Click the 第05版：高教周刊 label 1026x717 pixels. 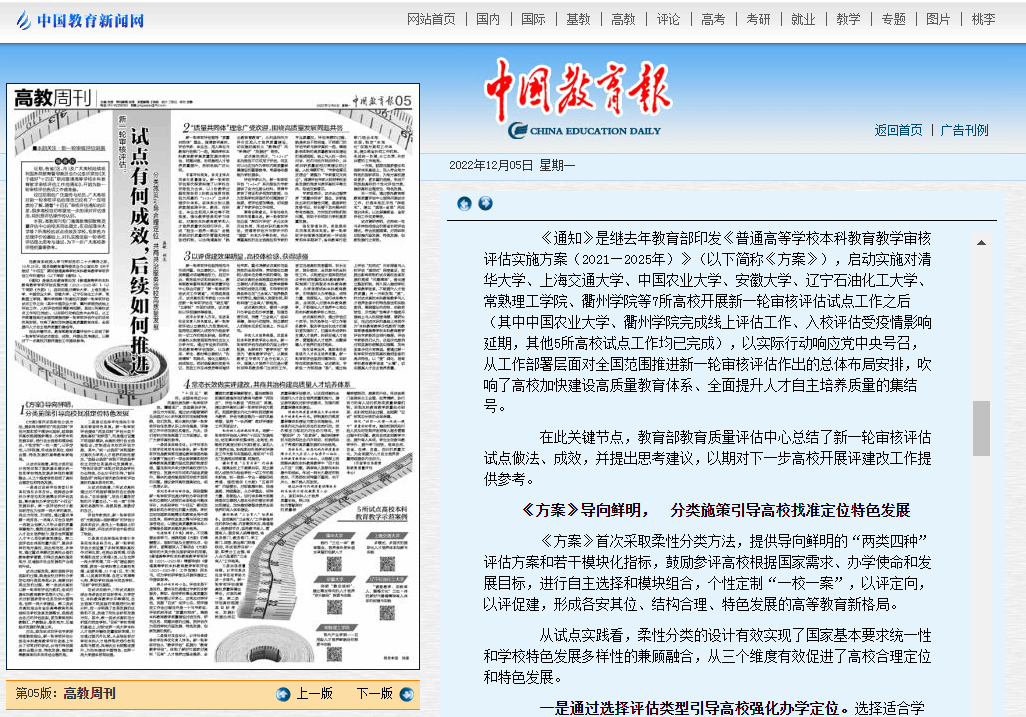coord(65,693)
